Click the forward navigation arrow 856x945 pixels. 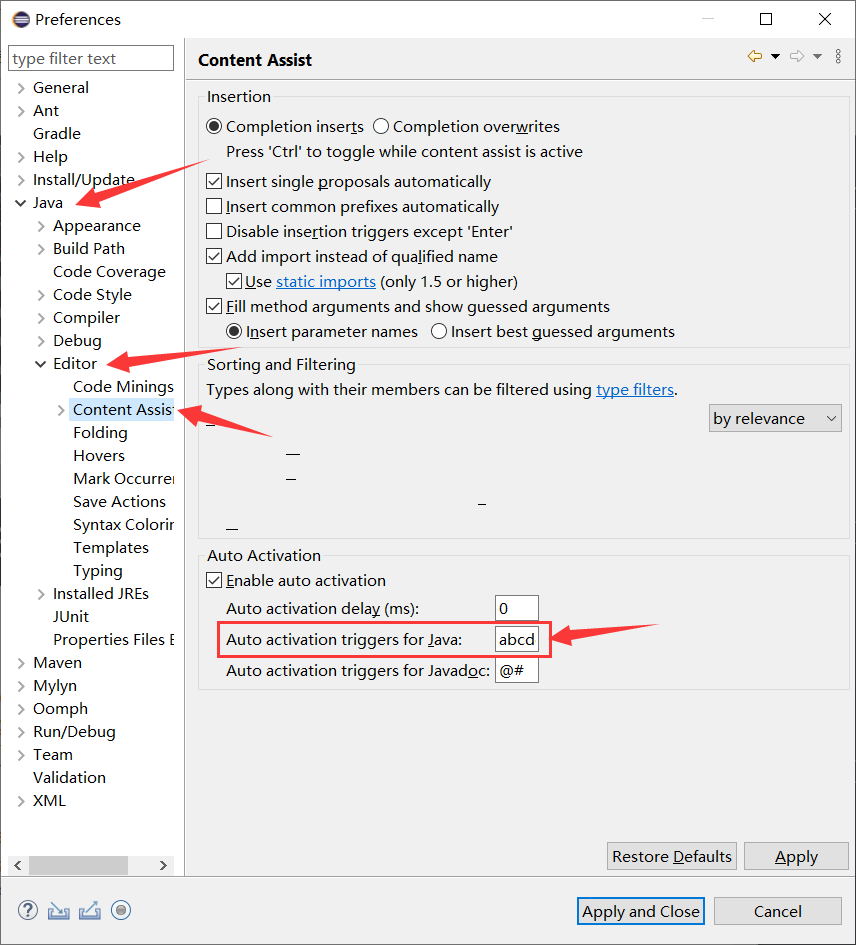point(797,57)
